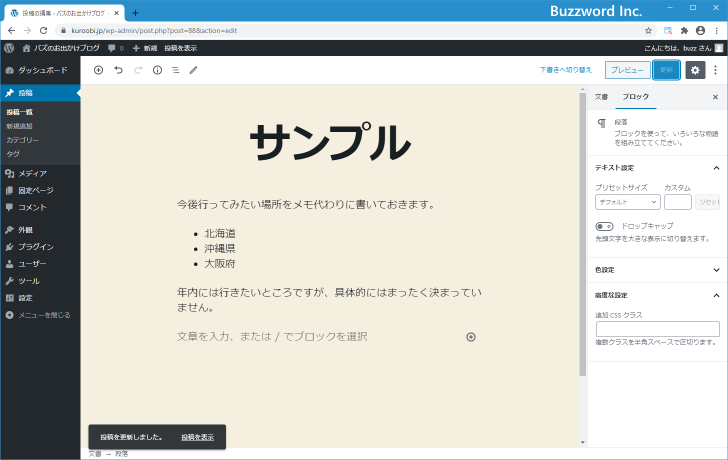
Task: Click the preview button
Action: click(627, 70)
